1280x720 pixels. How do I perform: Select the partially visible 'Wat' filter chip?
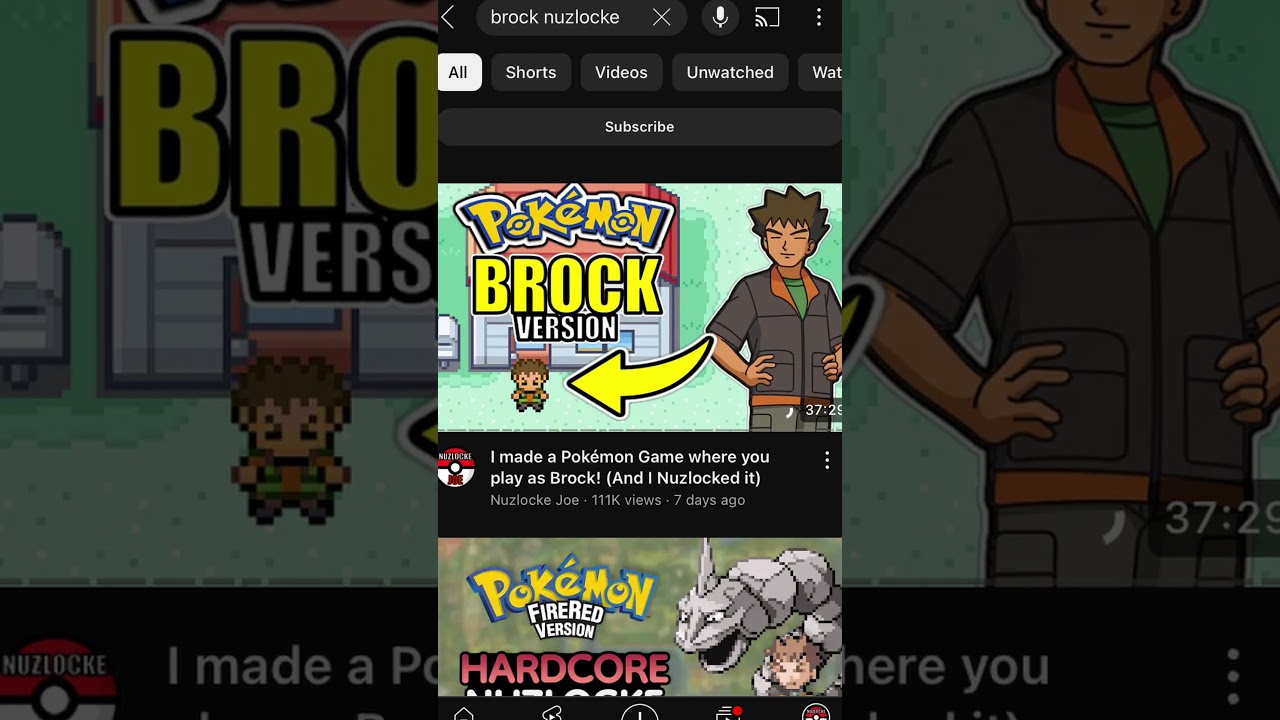(820, 72)
